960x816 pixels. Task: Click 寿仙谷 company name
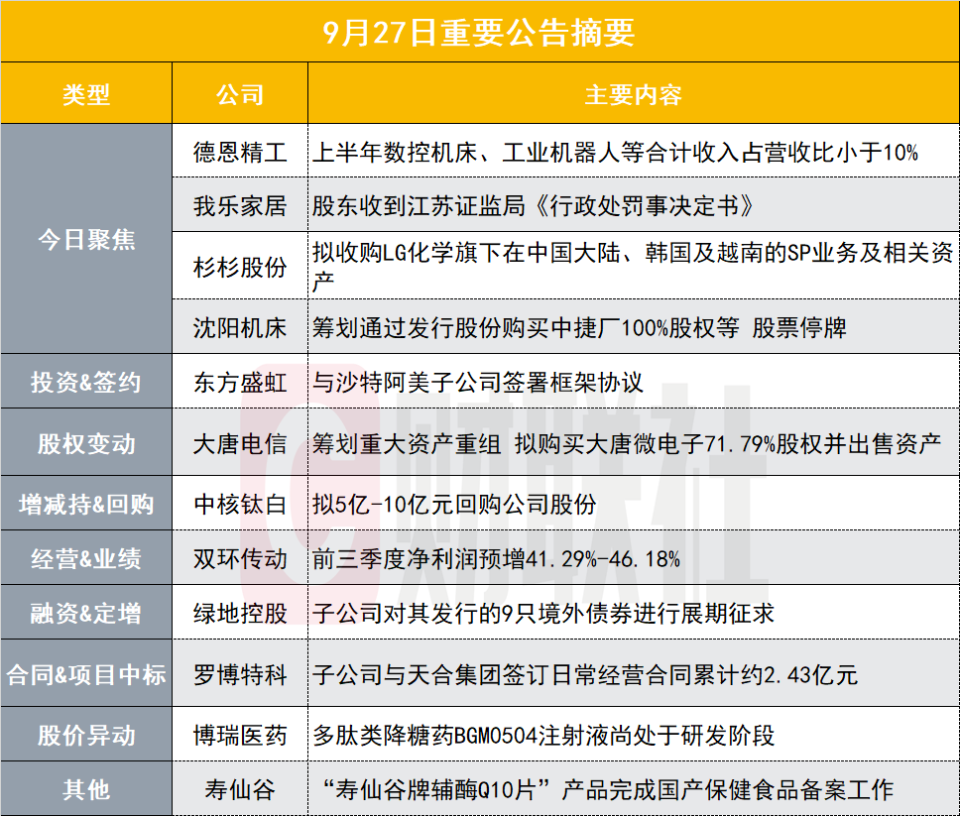click(x=240, y=790)
